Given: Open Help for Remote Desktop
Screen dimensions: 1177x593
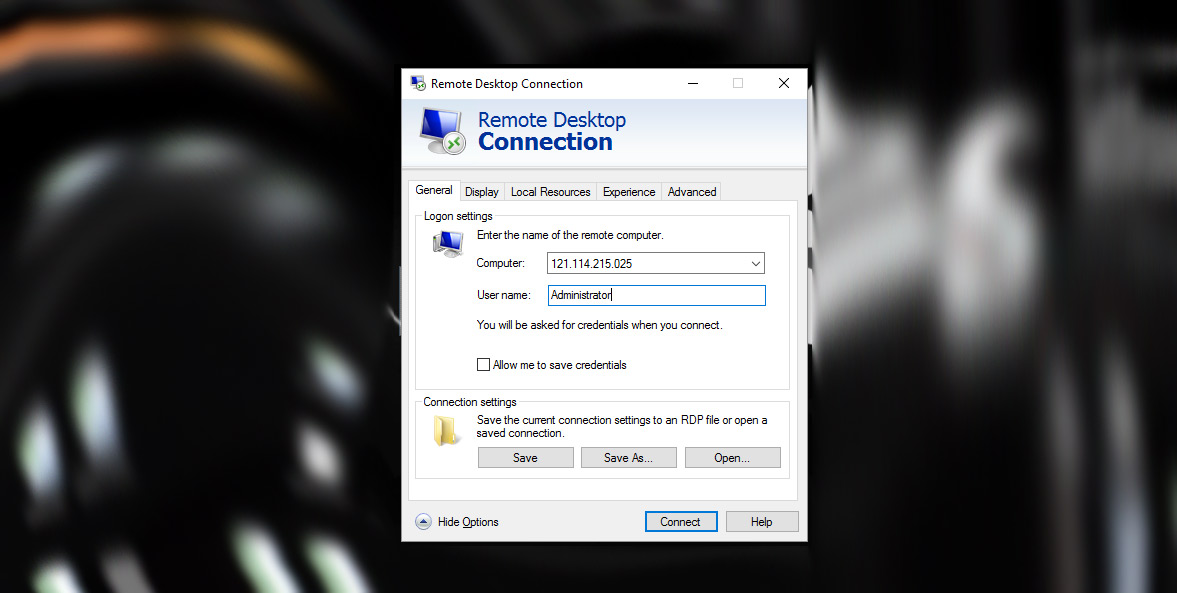Looking at the screenshot, I should coord(761,522).
